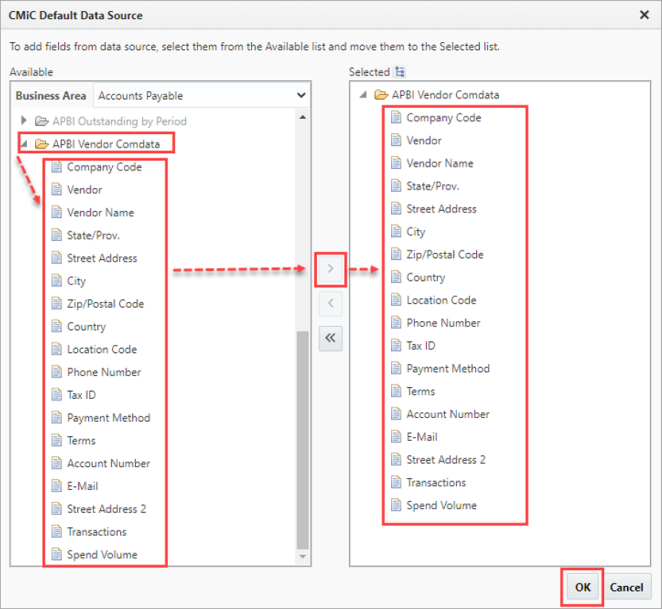662x609 pixels.
Task: Click the Available list scrollbar thumb
Action: [x=302, y=440]
